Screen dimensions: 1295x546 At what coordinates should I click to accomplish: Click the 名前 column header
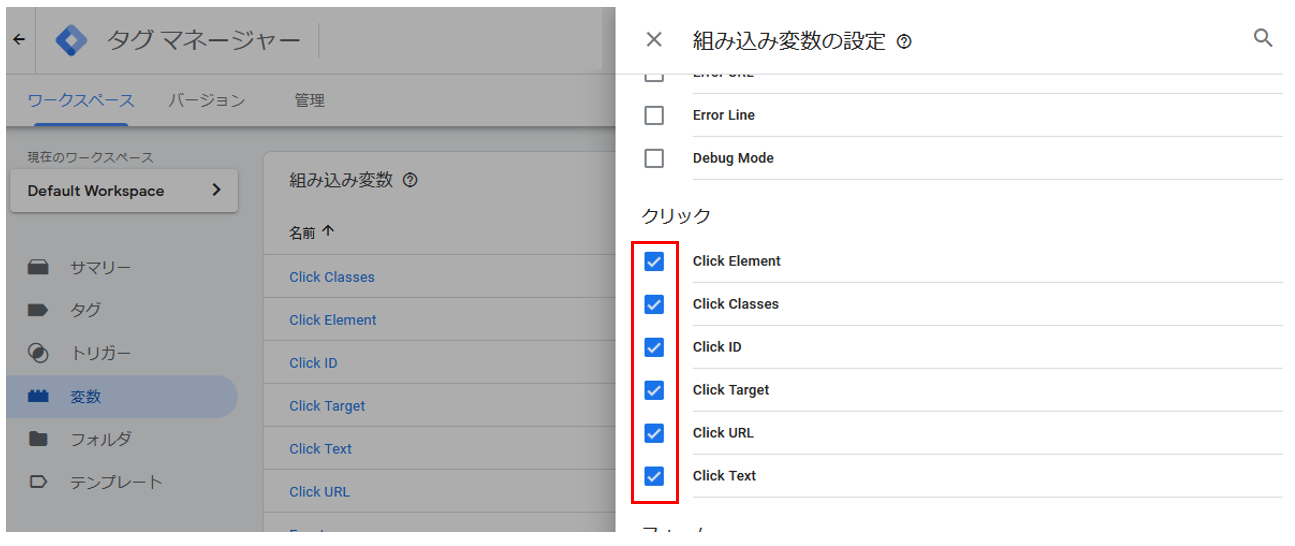click(302, 232)
